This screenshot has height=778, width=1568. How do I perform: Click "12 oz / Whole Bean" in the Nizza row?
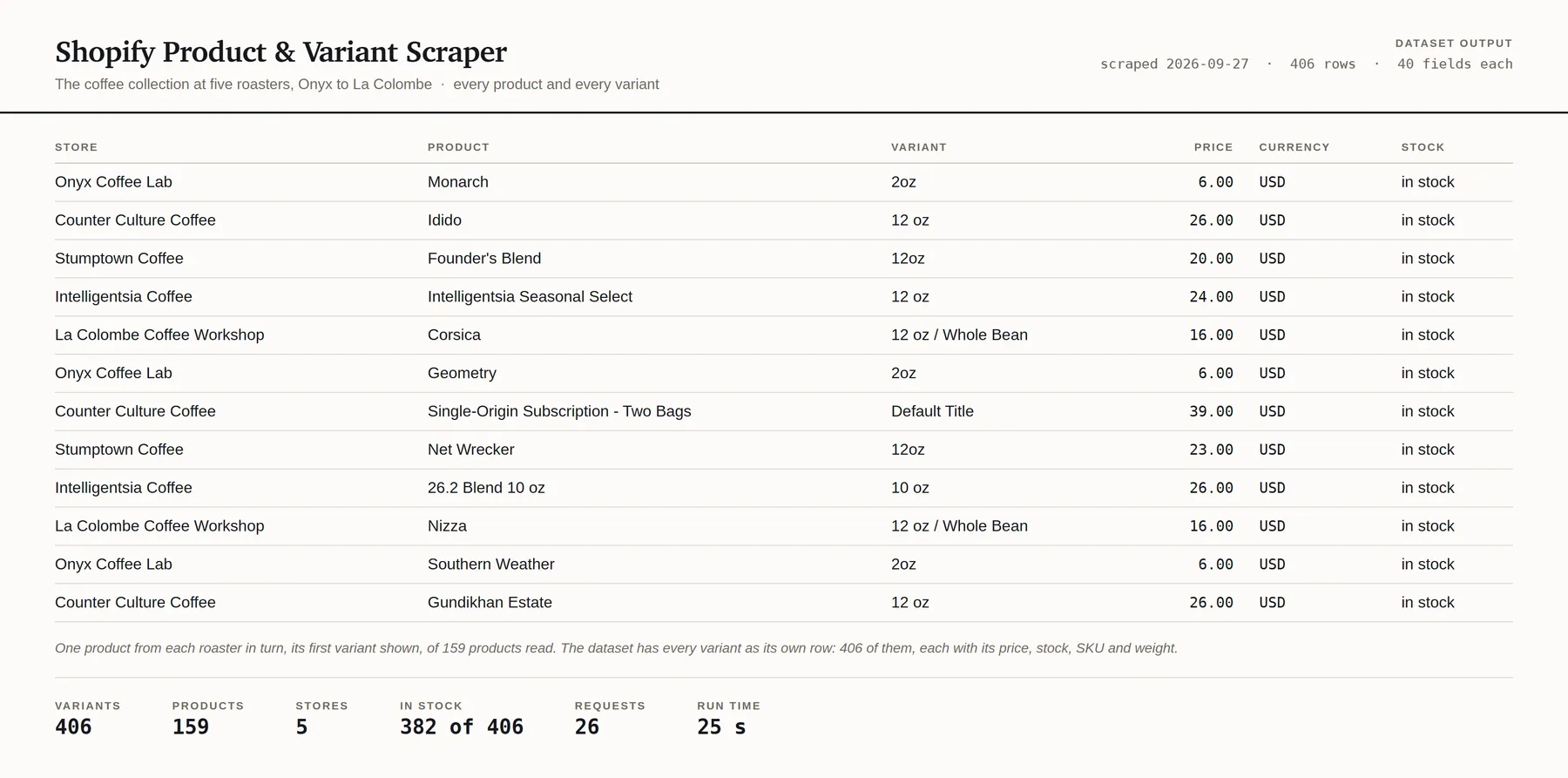[959, 527]
